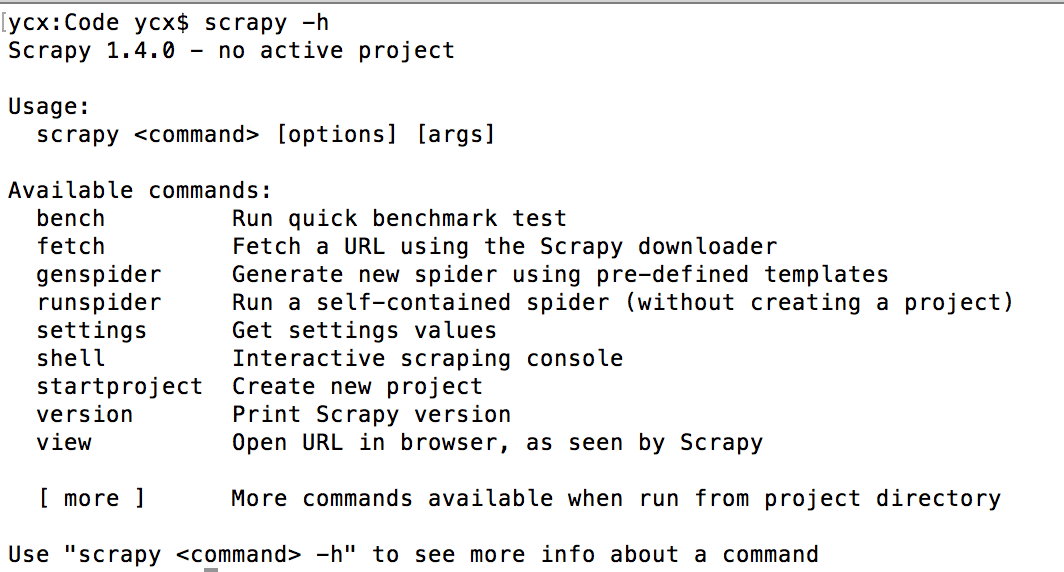Click the "view" command name

pos(64,442)
